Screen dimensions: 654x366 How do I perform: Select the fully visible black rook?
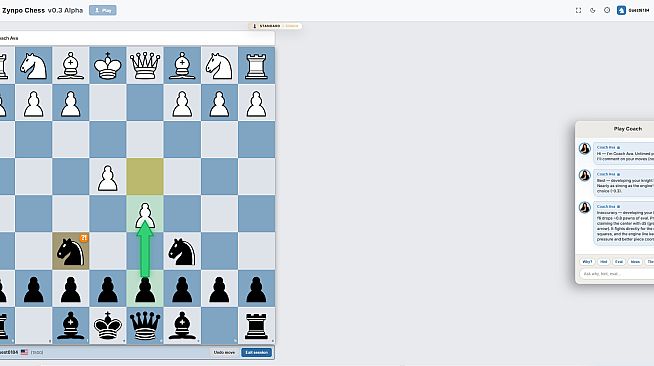pyautogui.click(x=256, y=326)
